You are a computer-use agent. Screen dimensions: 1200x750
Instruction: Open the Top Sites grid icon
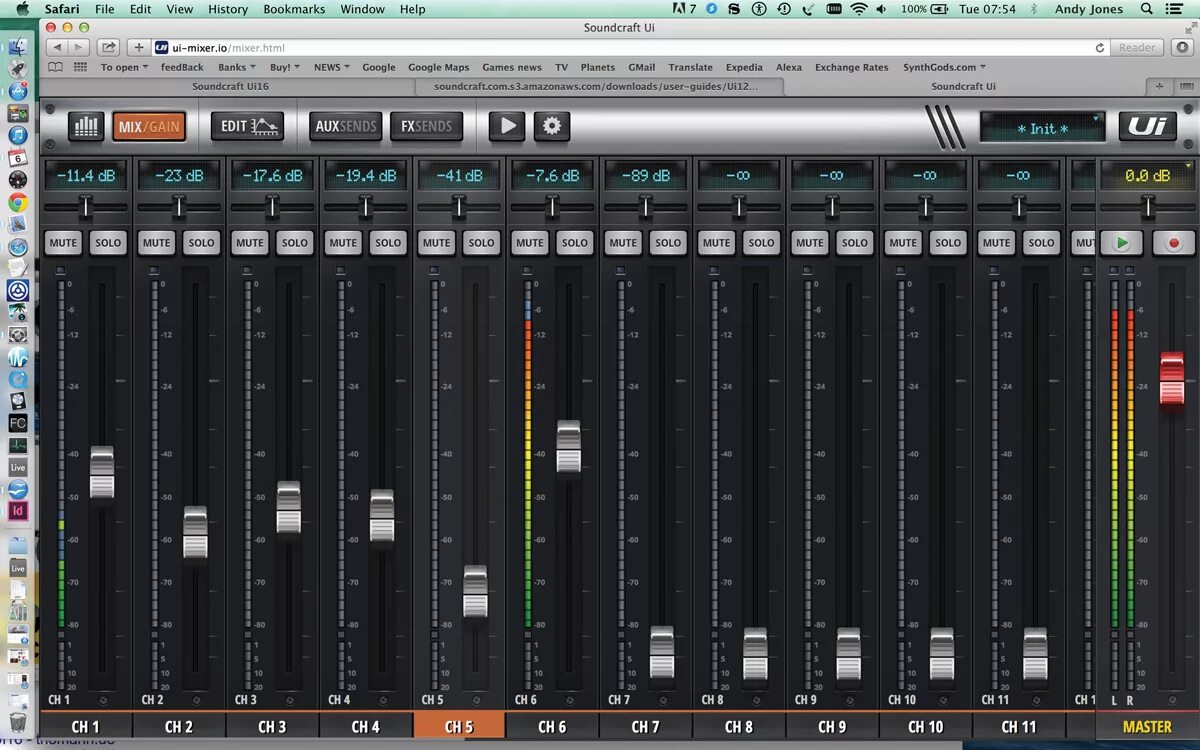[x=80, y=67]
